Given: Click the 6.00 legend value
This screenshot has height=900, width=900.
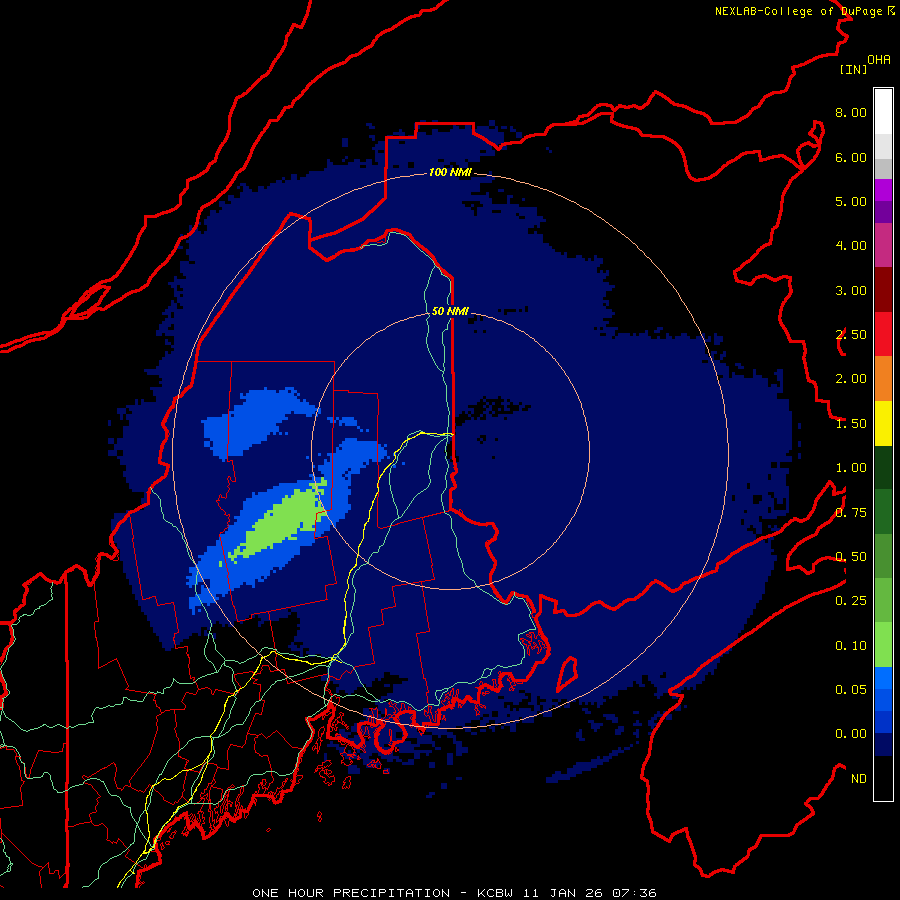Looking at the screenshot, I should click(851, 157).
